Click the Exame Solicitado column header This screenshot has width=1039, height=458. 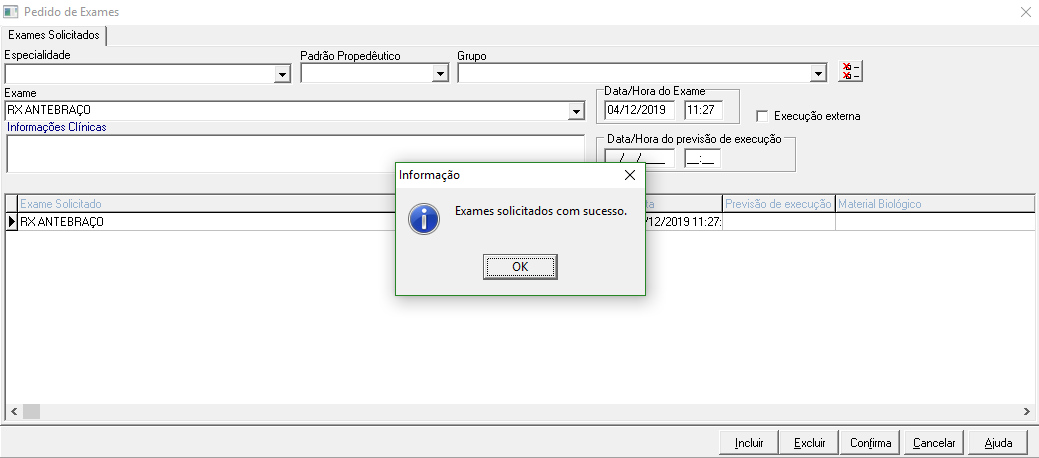click(206, 203)
